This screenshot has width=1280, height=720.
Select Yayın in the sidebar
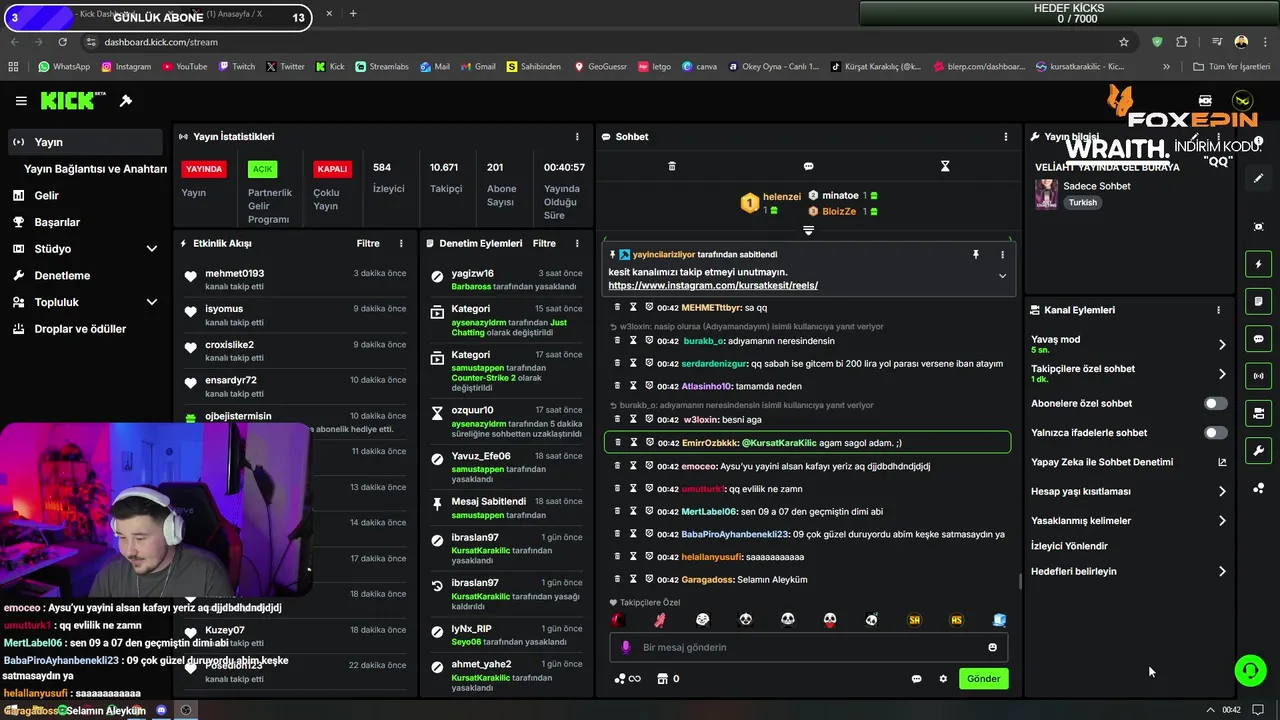(x=85, y=142)
